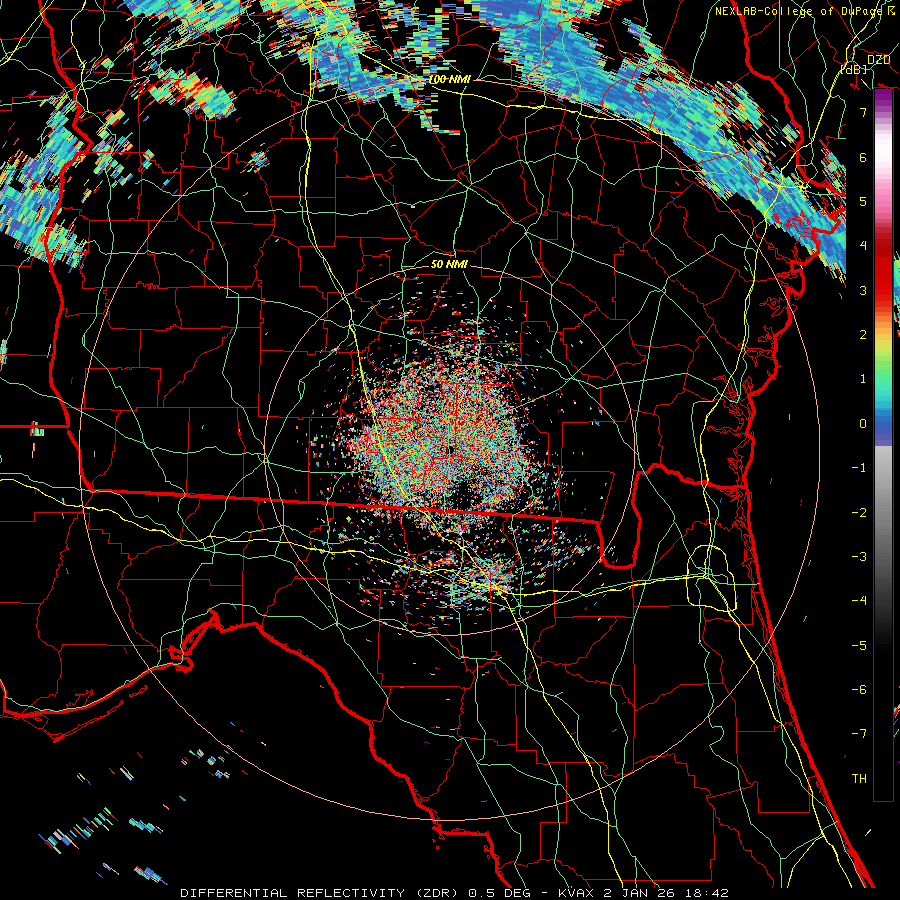Click the "4" value on the color scale
The height and width of the screenshot is (900, 900).
click(x=863, y=246)
